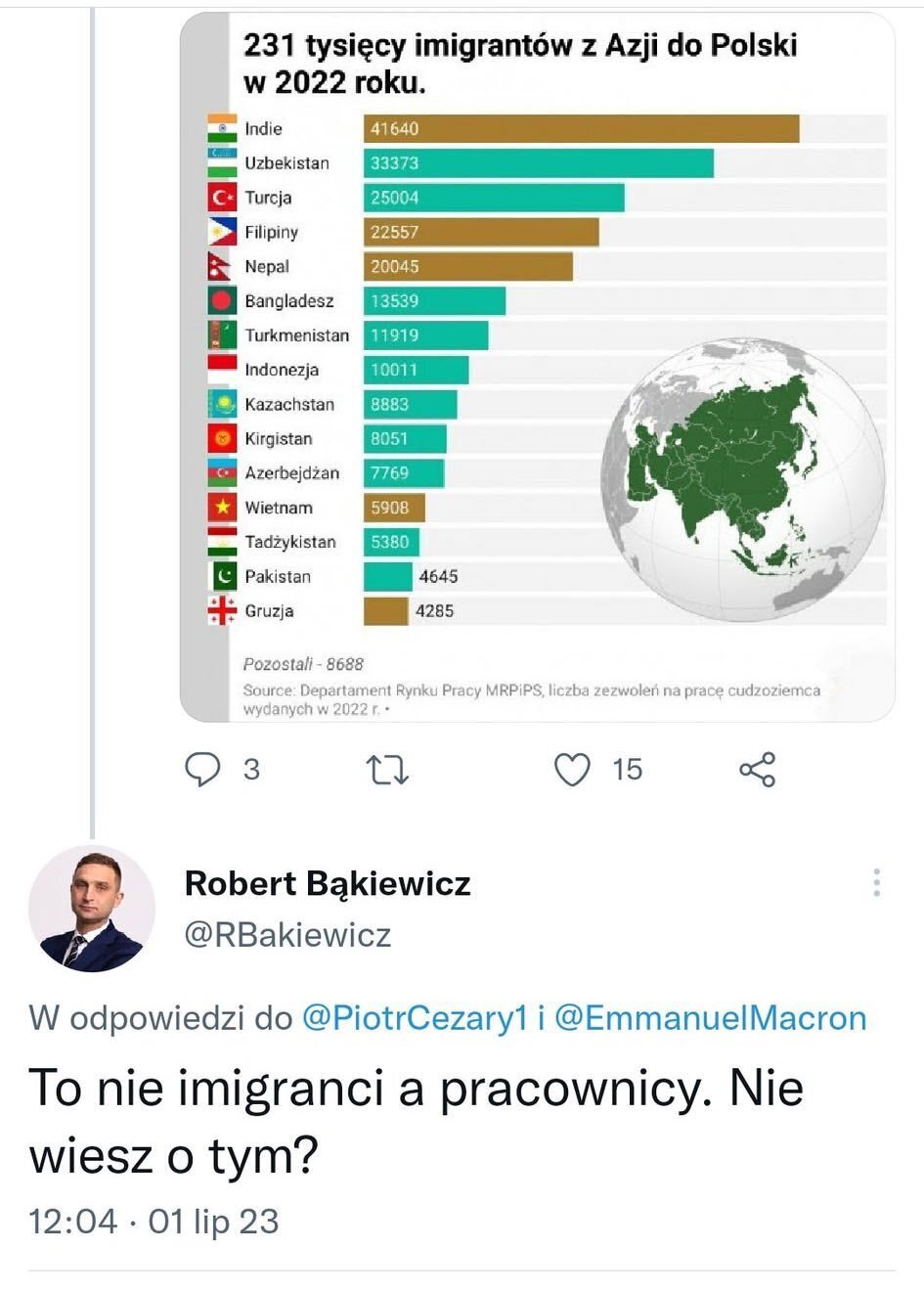Screen dimensions: 924x1292
Task: Click the 12:04 · 01 lip 23 timestamp
Action: click(x=154, y=1222)
